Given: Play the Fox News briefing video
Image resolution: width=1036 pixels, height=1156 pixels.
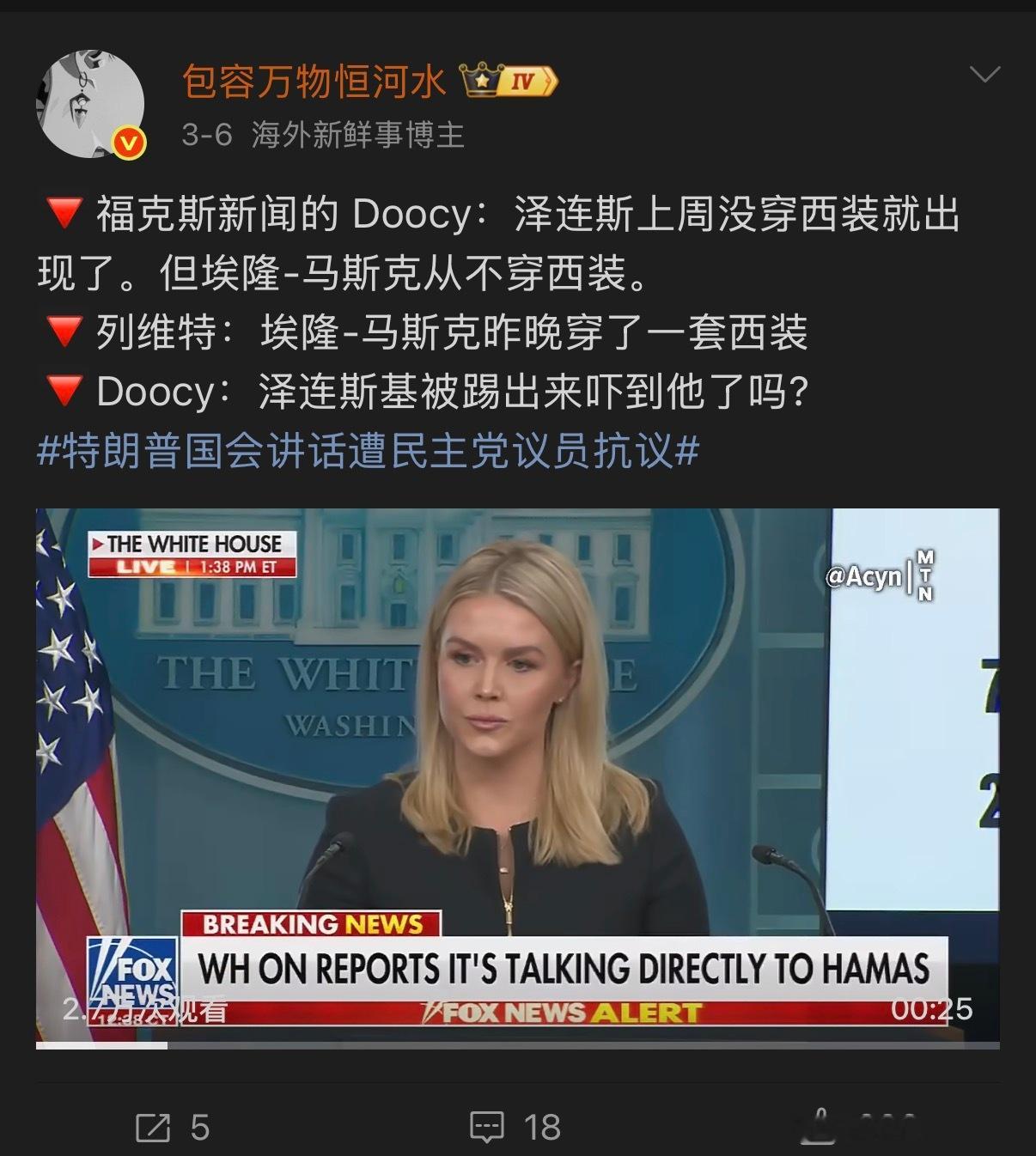Looking at the screenshot, I should 518,775.
